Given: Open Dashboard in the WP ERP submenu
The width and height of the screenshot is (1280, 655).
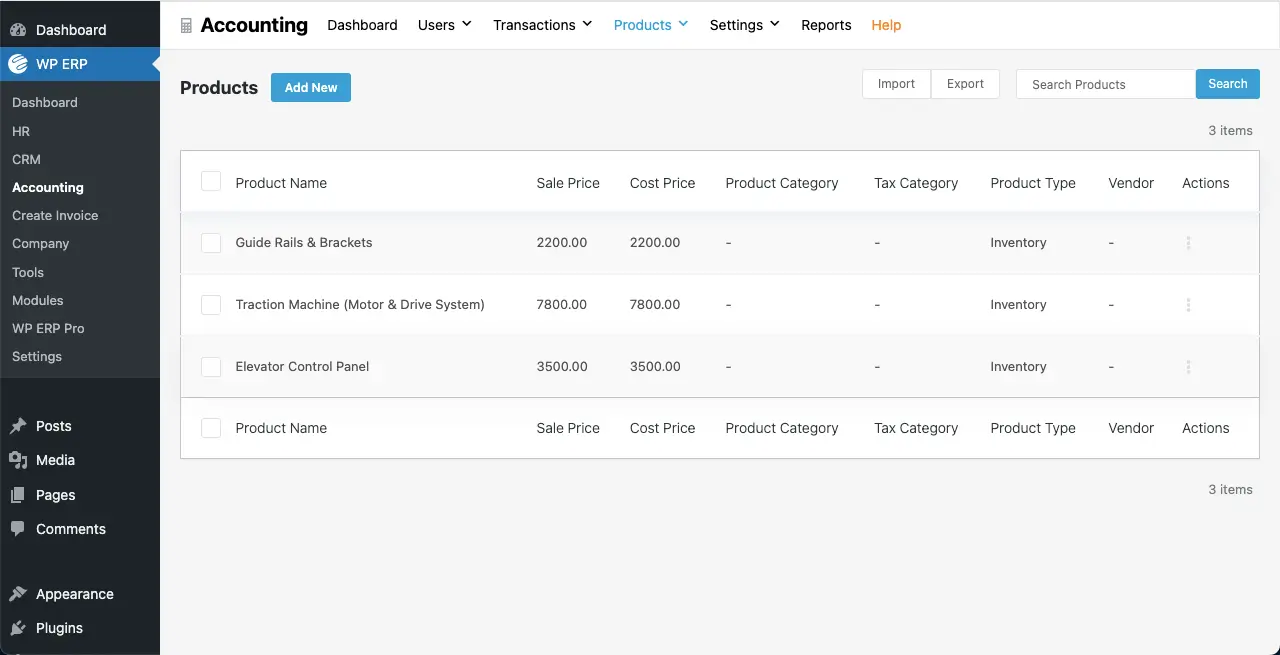Looking at the screenshot, I should coord(45,102).
